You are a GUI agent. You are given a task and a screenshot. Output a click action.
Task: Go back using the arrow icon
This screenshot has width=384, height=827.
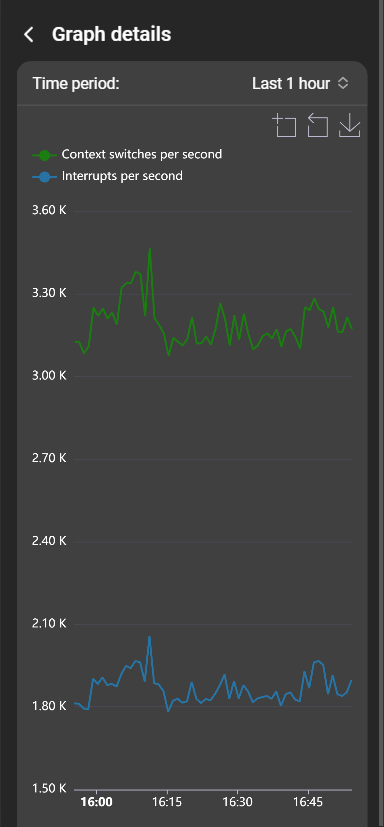[x=28, y=35]
